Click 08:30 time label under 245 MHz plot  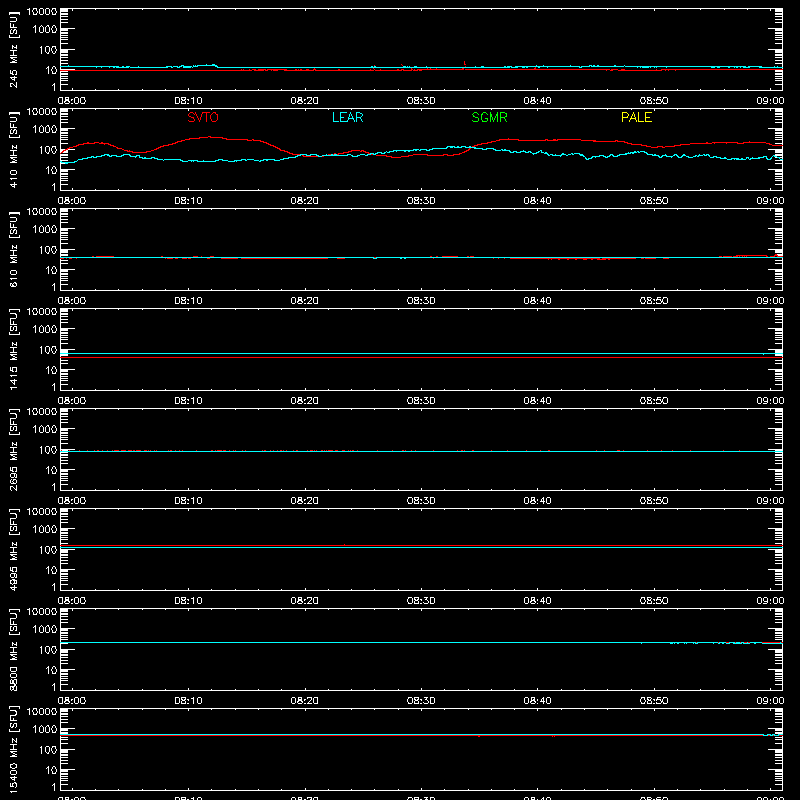[x=421, y=101]
